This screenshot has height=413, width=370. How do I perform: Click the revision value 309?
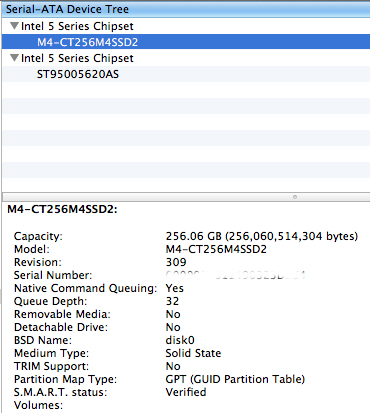point(176,262)
